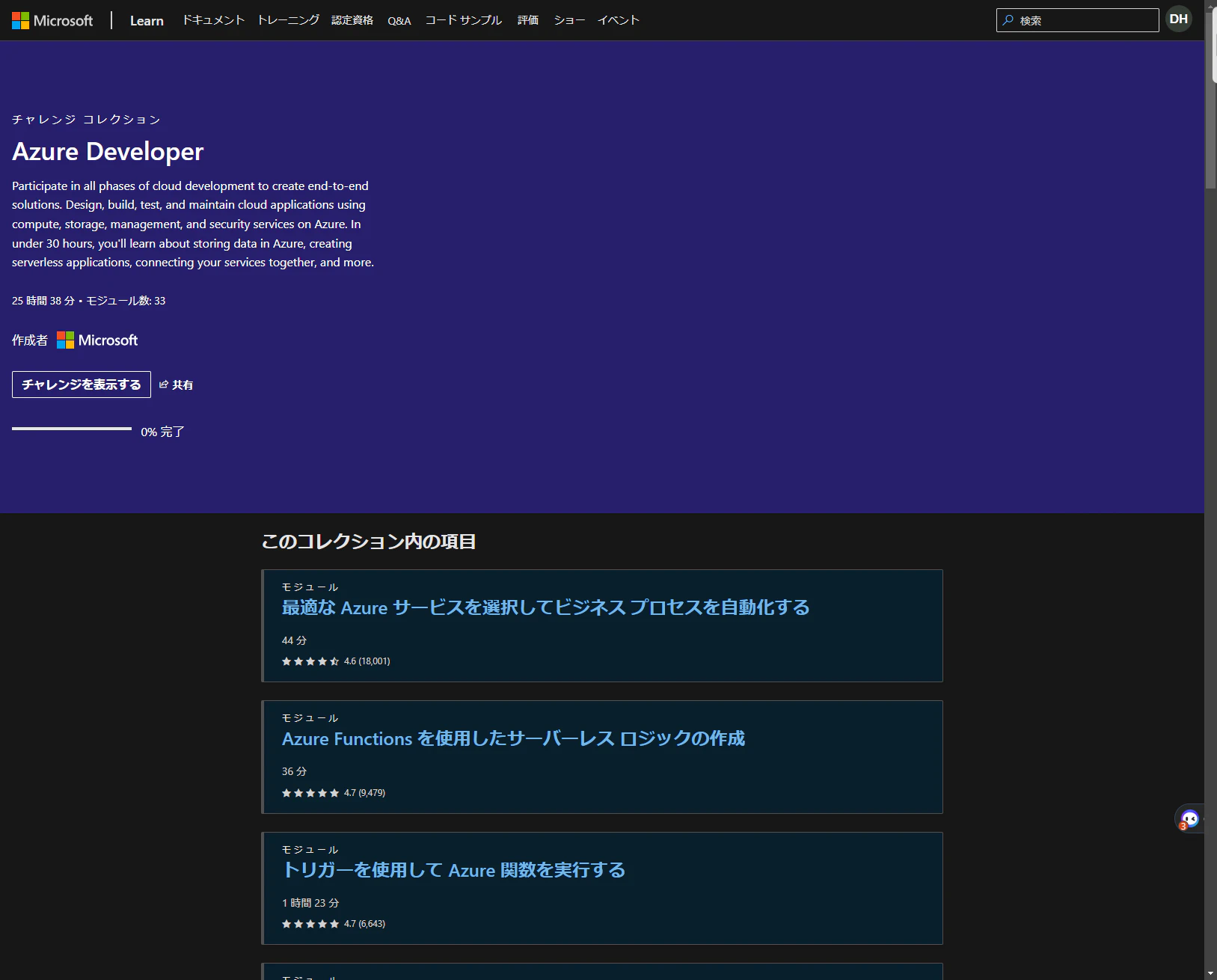Click the Microsoft author logo

pos(97,340)
